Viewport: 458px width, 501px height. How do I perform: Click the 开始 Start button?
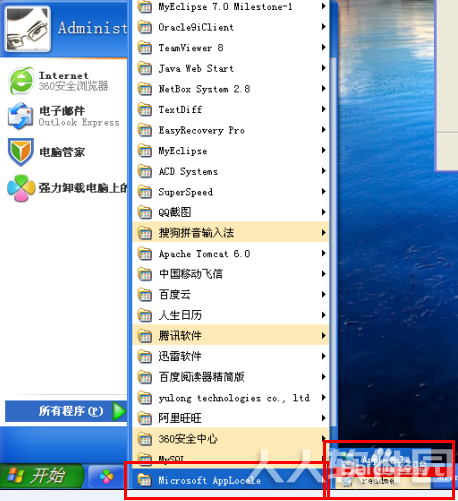42,476
